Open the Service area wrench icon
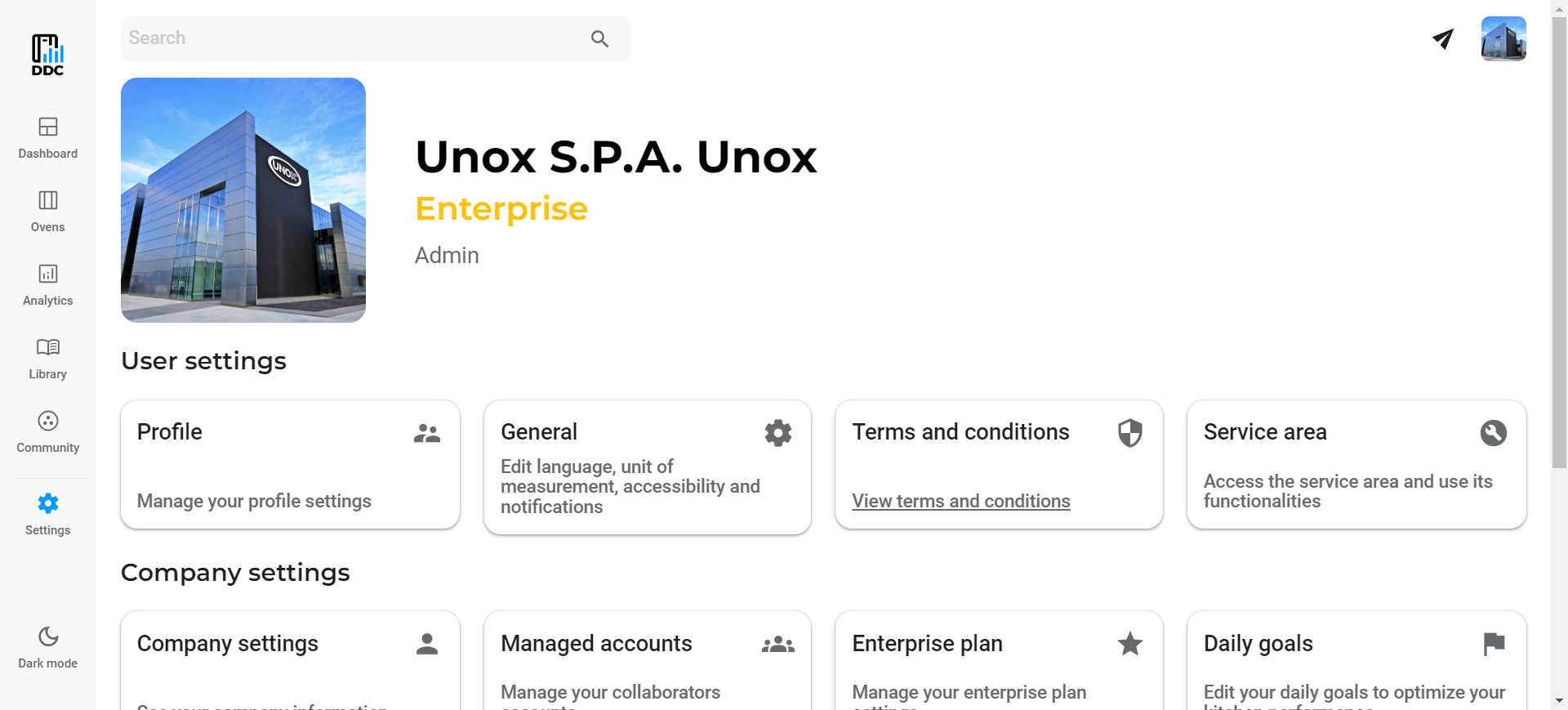This screenshot has width=1568, height=710. tap(1493, 432)
